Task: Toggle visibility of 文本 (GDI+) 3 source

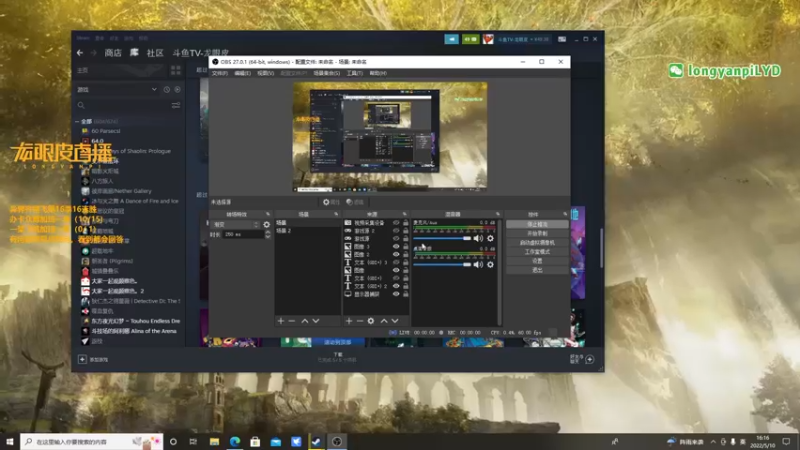Action: click(x=396, y=262)
